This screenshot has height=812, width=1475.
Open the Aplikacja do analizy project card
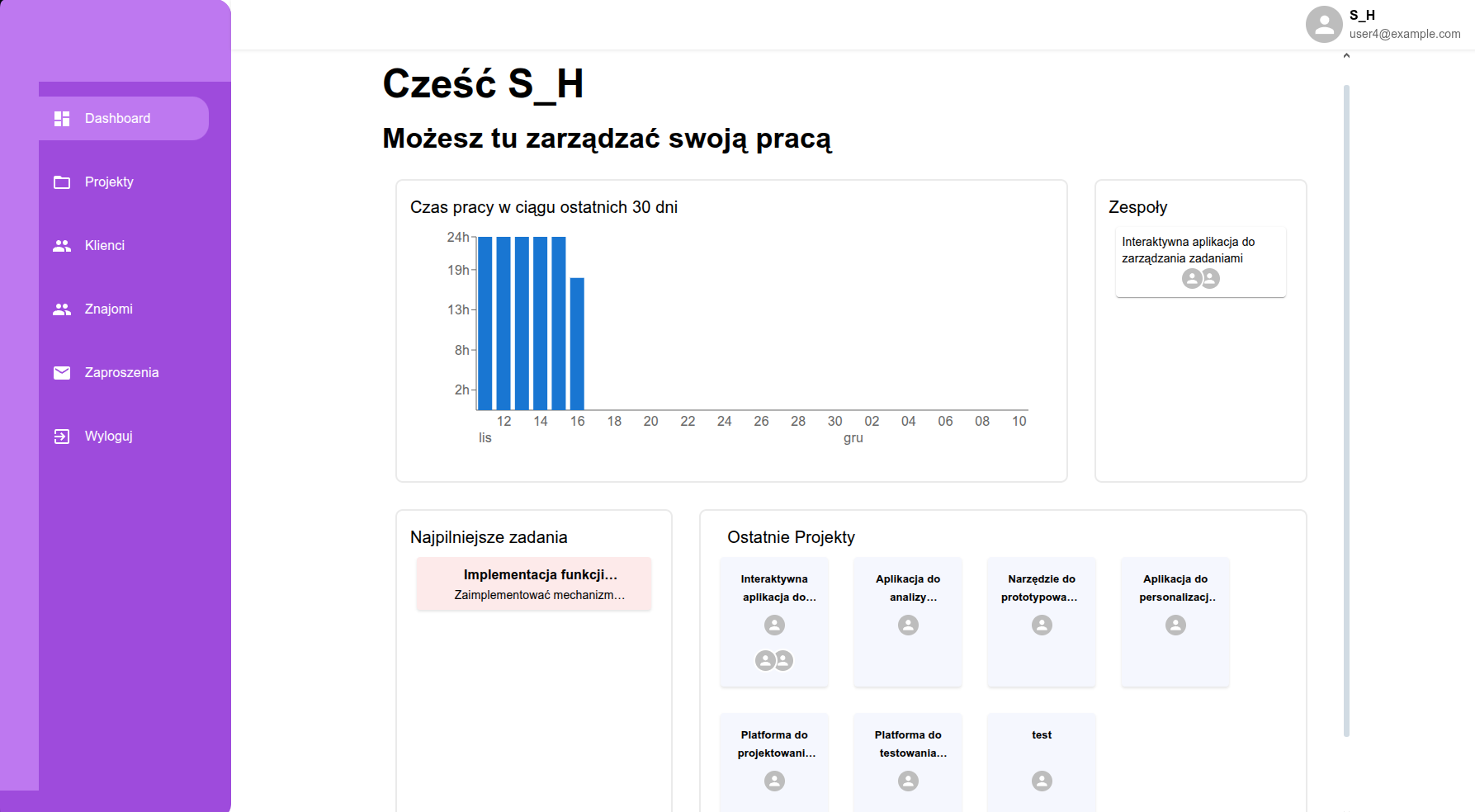[908, 622]
